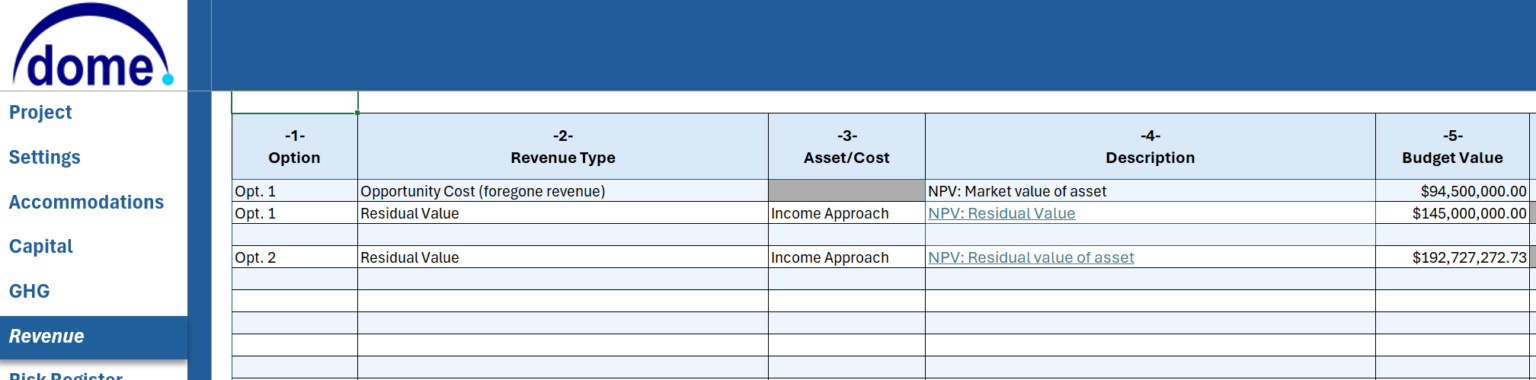Open the Accommodations sheet
The height and width of the screenshot is (380, 1536).
pos(86,202)
